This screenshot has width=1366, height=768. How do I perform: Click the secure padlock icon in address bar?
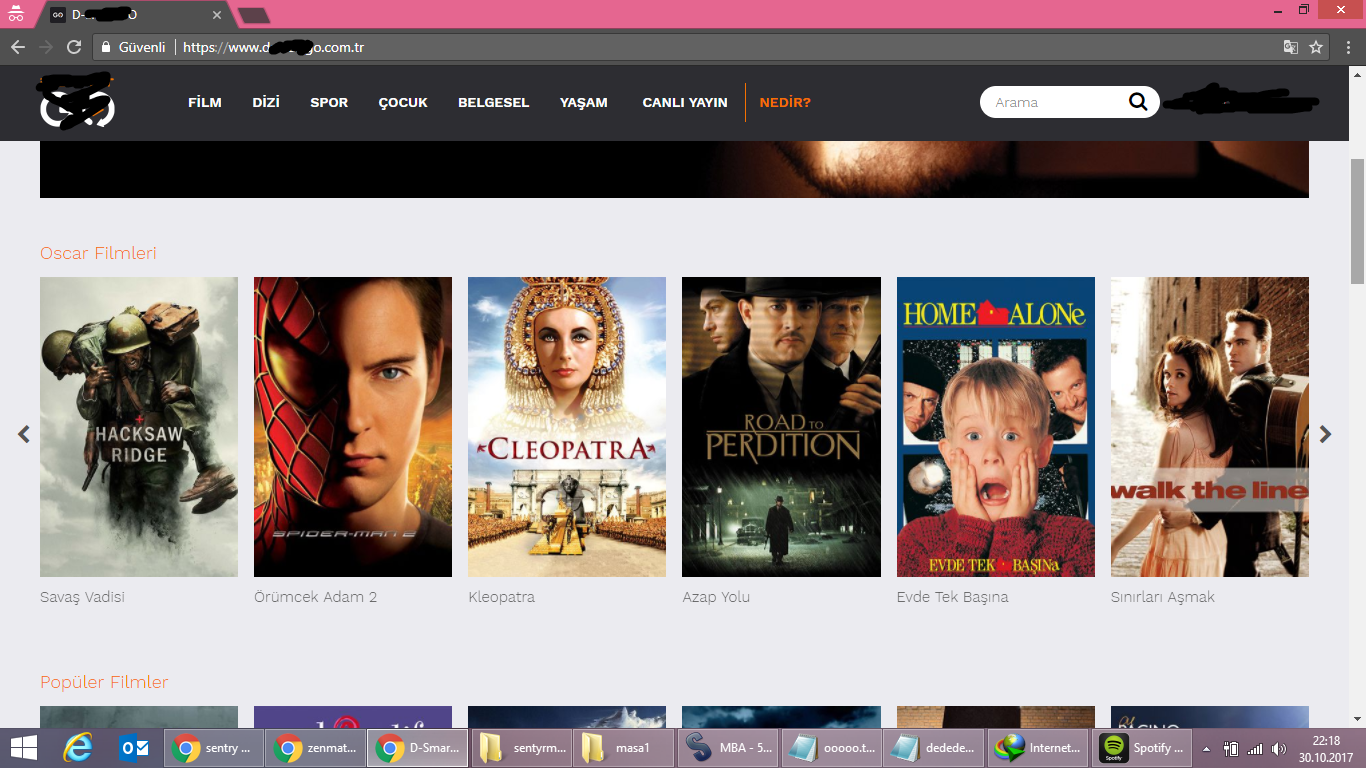coord(106,47)
